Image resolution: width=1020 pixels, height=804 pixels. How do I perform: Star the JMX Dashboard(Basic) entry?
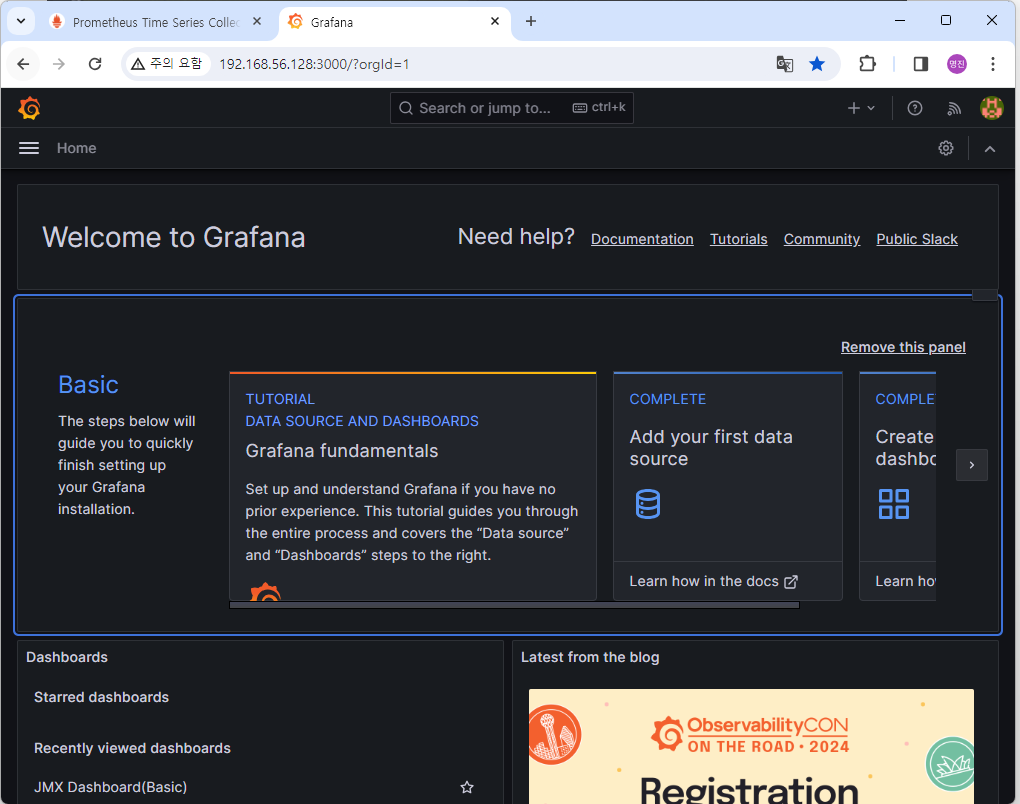click(x=466, y=788)
